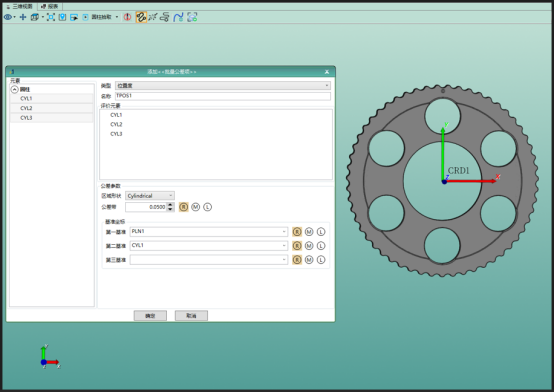Click the red circle with vertical line icon
Screen dimensions: 554x392
[x=128, y=17]
